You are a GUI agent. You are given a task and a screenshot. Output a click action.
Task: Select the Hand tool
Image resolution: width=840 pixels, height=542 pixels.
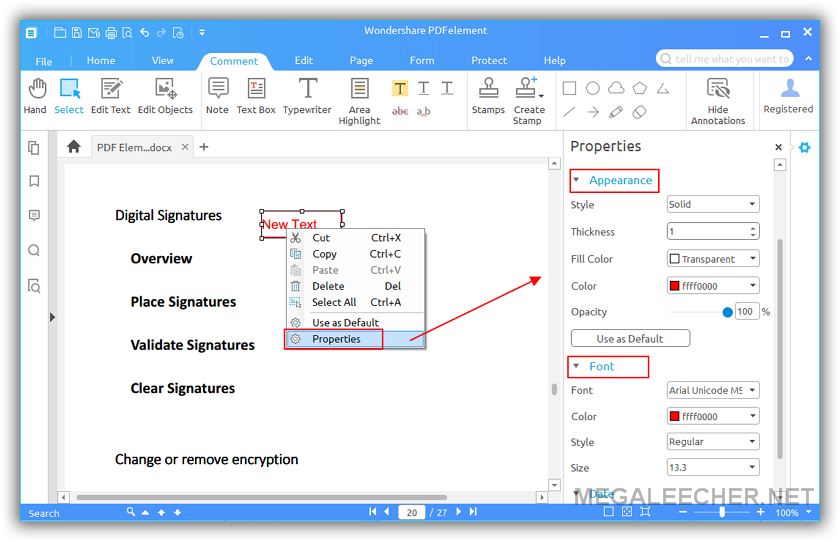pyautogui.click(x=35, y=96)
